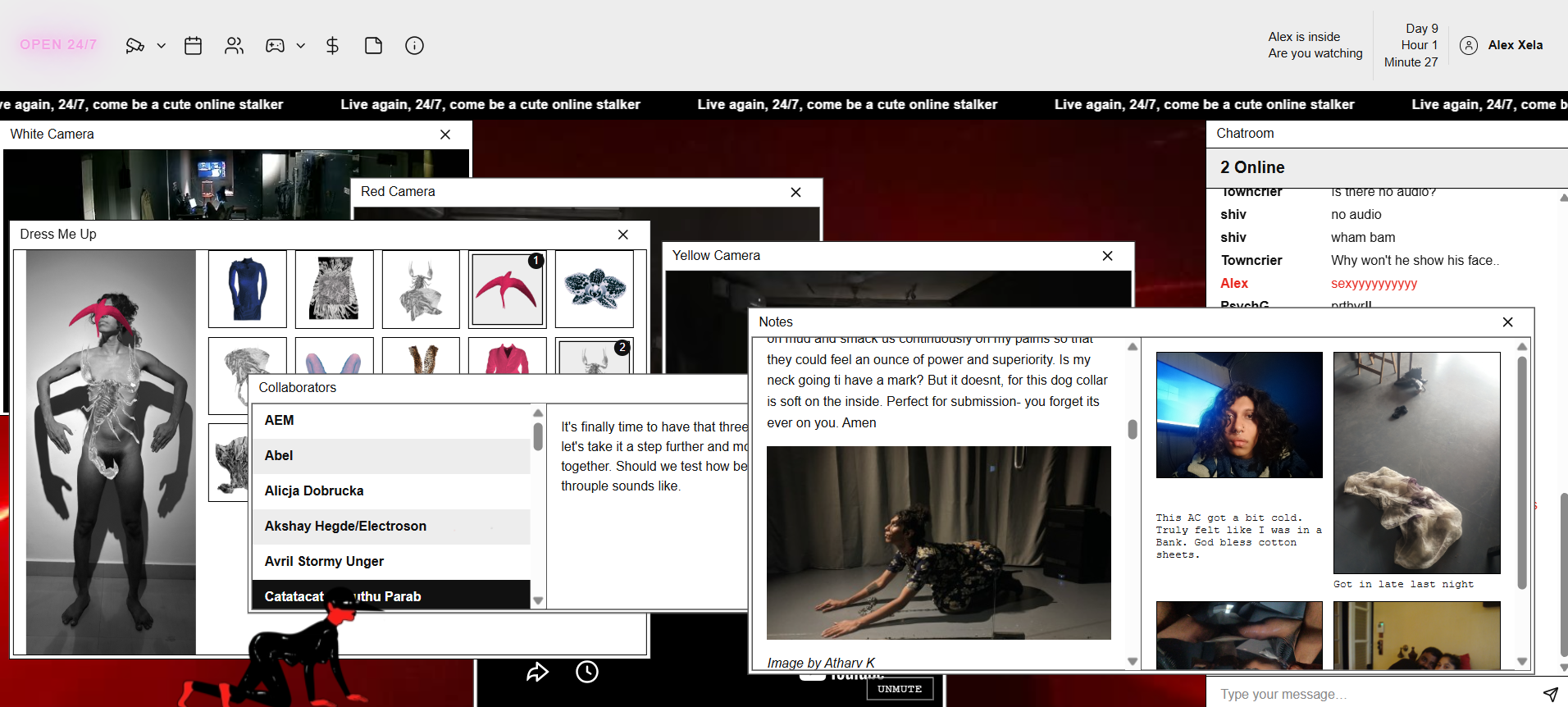Click the Notes gallery scrollbar thumb
Viewport: 1568px width, 707px height.
coord(1522,472)
